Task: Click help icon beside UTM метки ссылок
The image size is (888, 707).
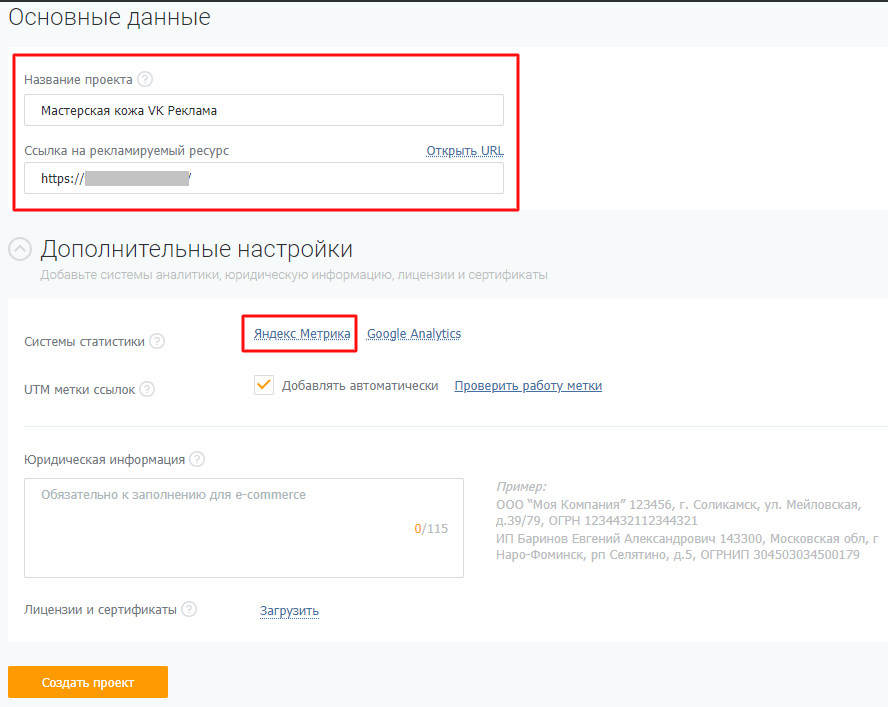Action: click(x=147, y=389)
